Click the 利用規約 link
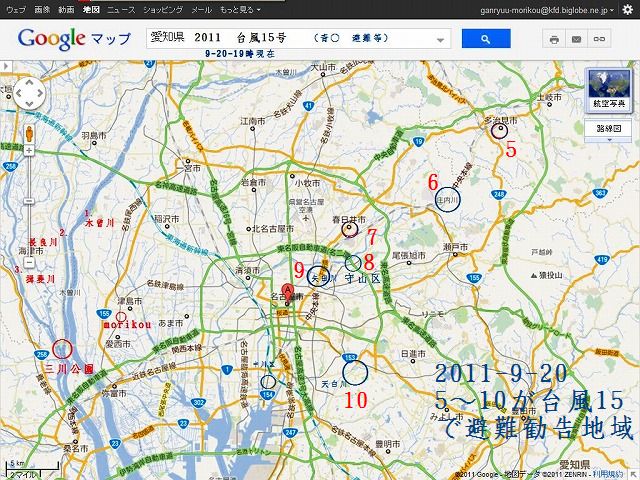 pos(608,474)
